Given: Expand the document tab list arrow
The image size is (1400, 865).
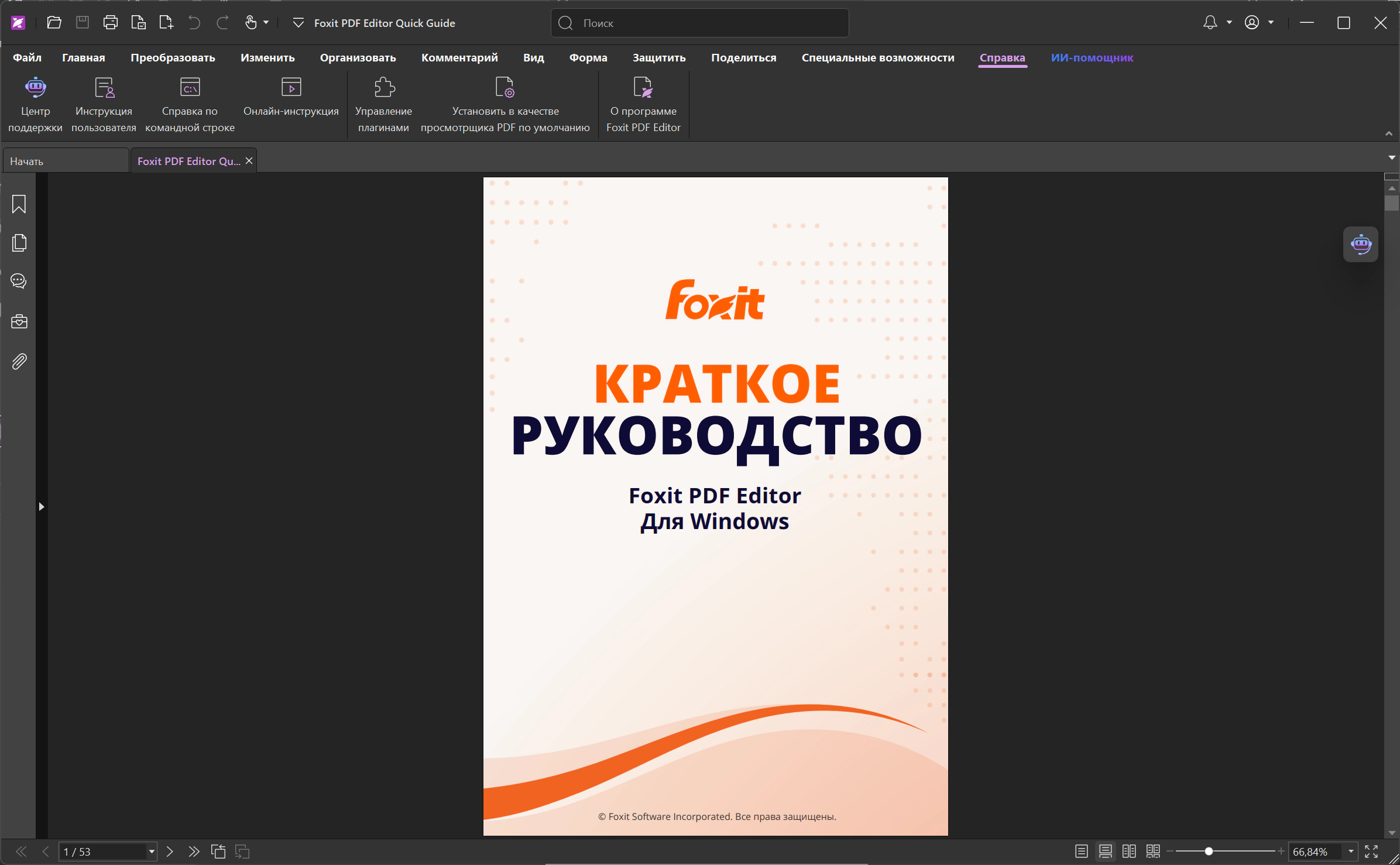Looking at the screenshot, I should [x=1392, y=158].
